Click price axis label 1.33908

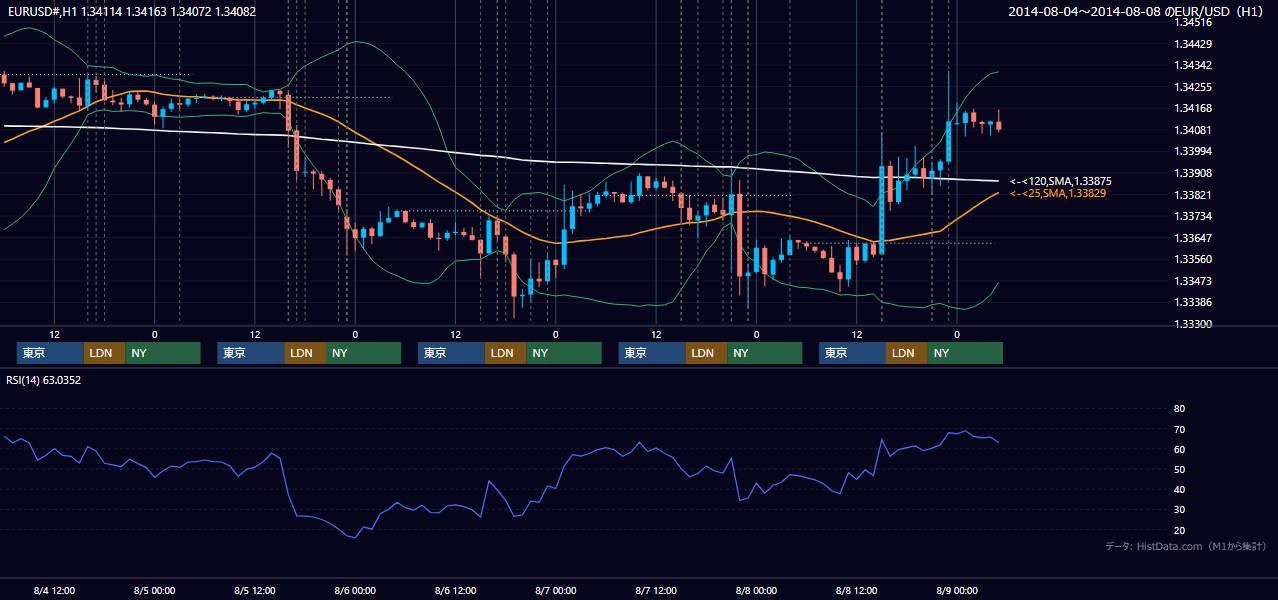coord(1194,173)
